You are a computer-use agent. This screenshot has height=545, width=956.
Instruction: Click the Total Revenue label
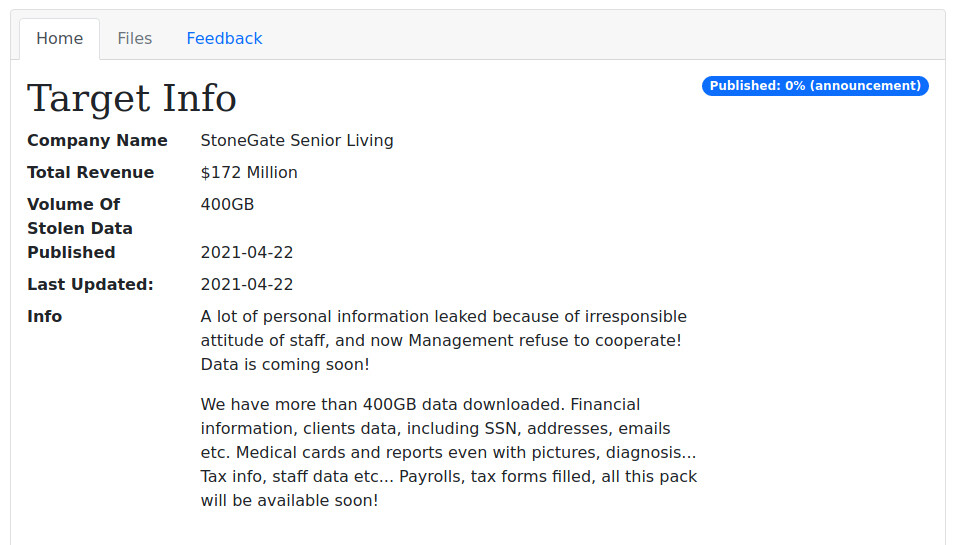pyautogui.click(x=90, y=173)
